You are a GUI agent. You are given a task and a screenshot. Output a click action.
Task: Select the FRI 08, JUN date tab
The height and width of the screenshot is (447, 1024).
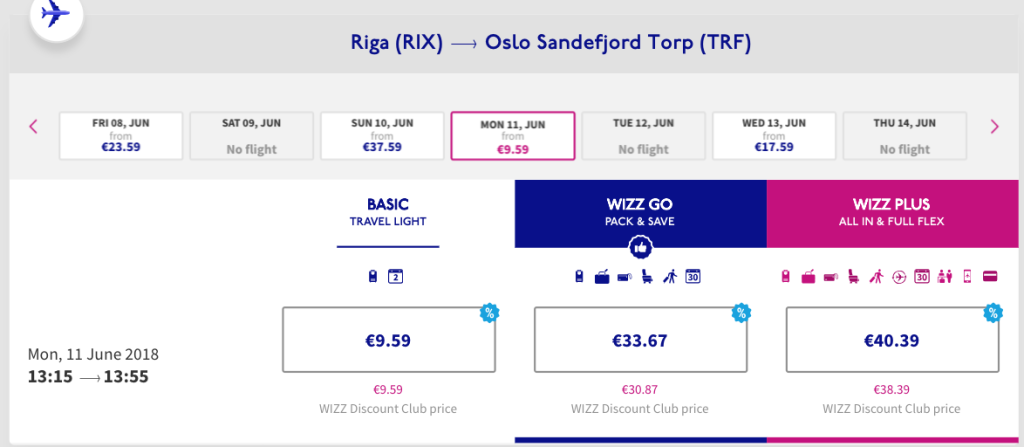[x=121, y=135]
